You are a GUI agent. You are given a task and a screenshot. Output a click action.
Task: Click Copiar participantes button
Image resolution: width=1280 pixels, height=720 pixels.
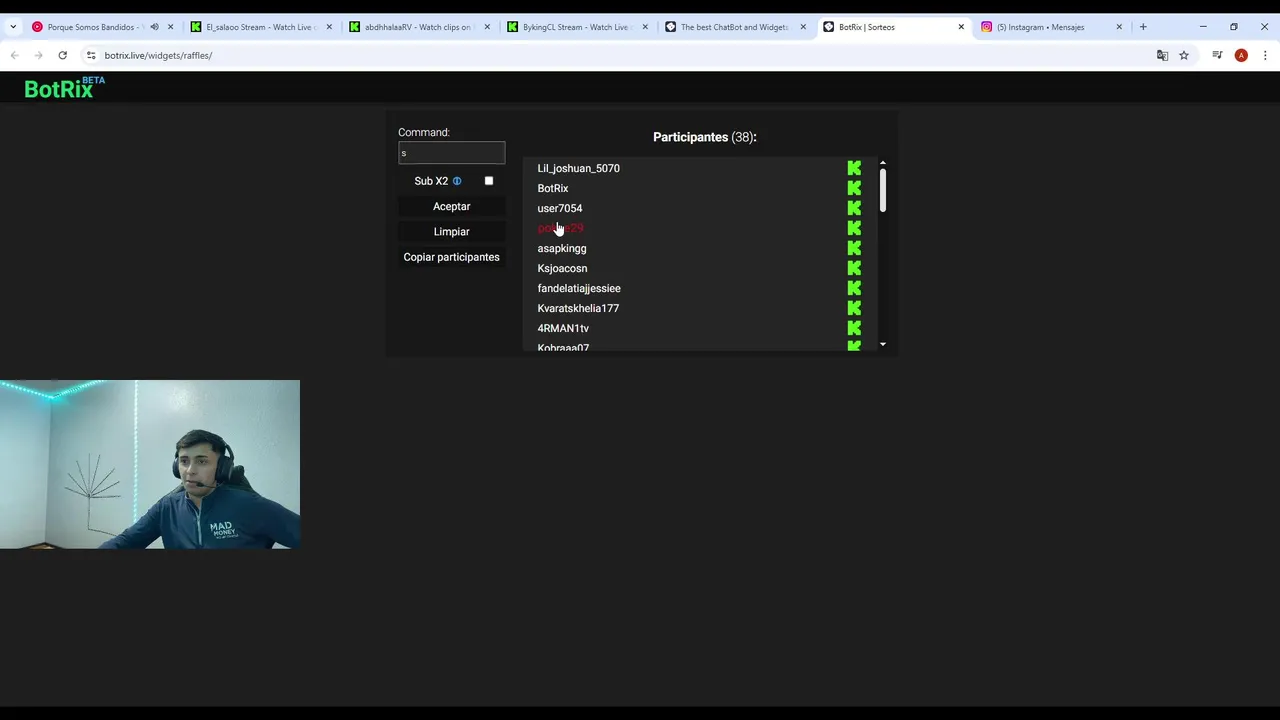(x=451, y=257)
